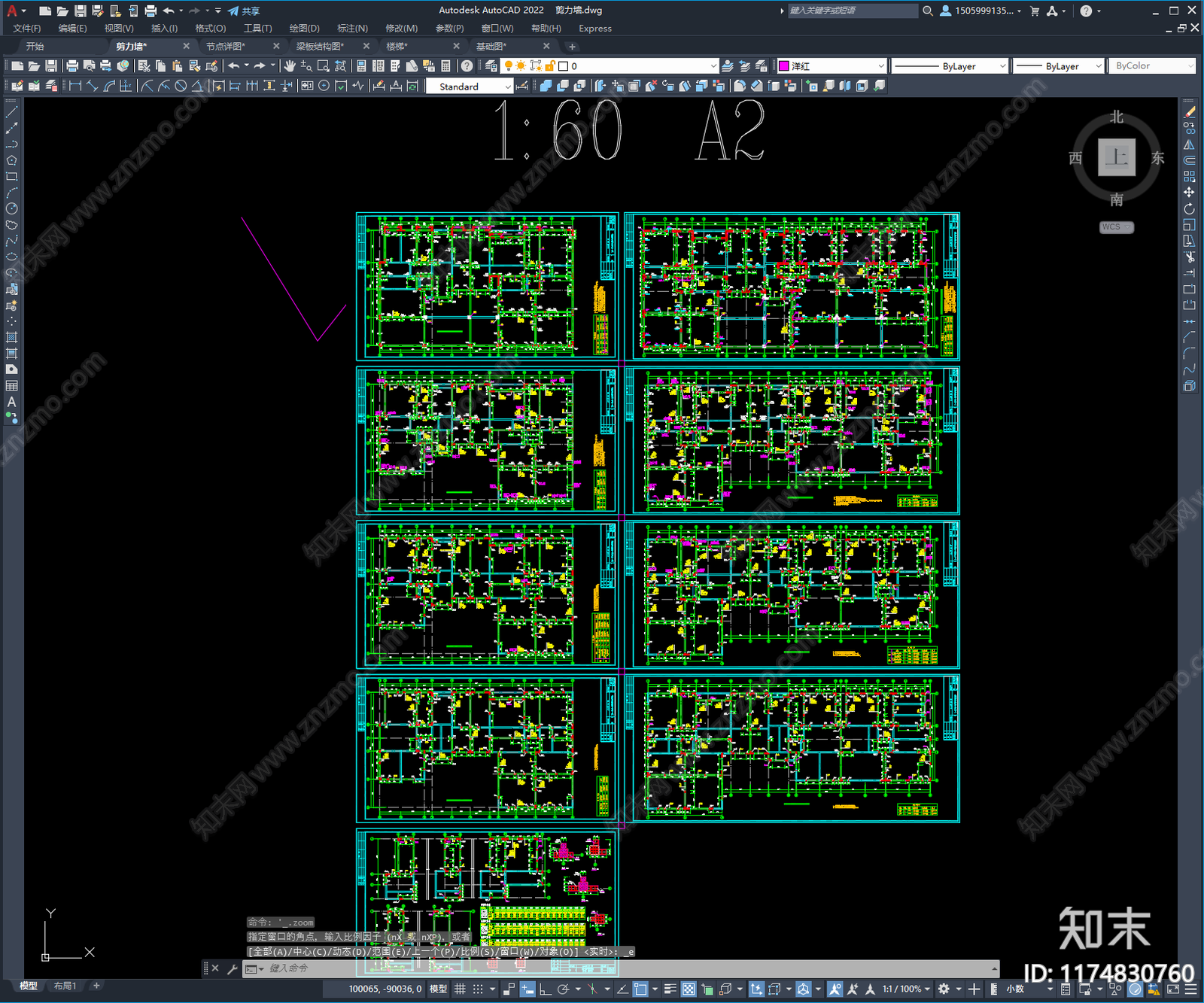The width and height of the screenshot is (1204, 1003).
Task: Open the 文件(F) menu
Action: click(27, 29)
